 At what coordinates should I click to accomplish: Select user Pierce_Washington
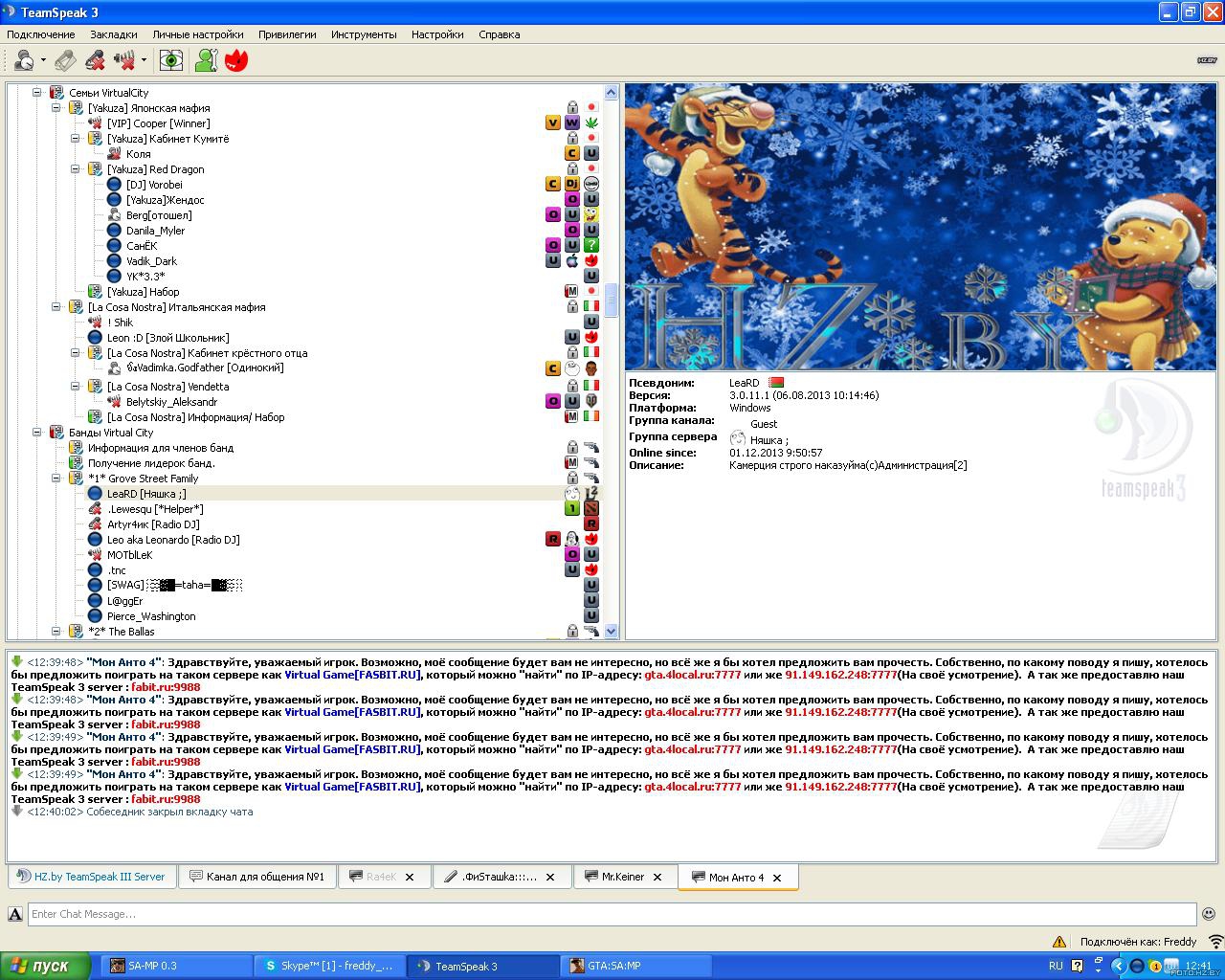coord(151,616)
